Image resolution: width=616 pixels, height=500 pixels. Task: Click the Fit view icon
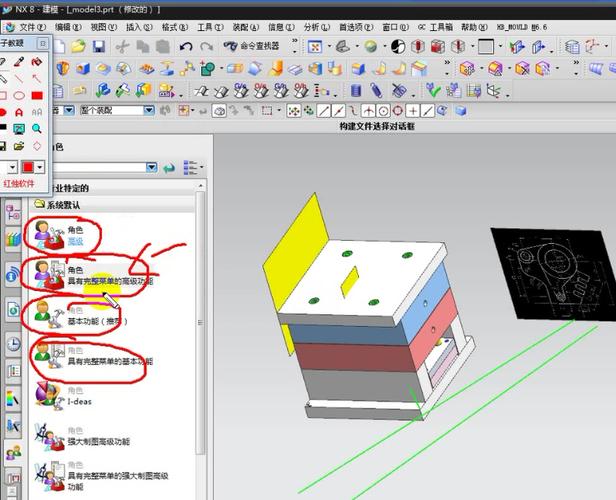315,47
